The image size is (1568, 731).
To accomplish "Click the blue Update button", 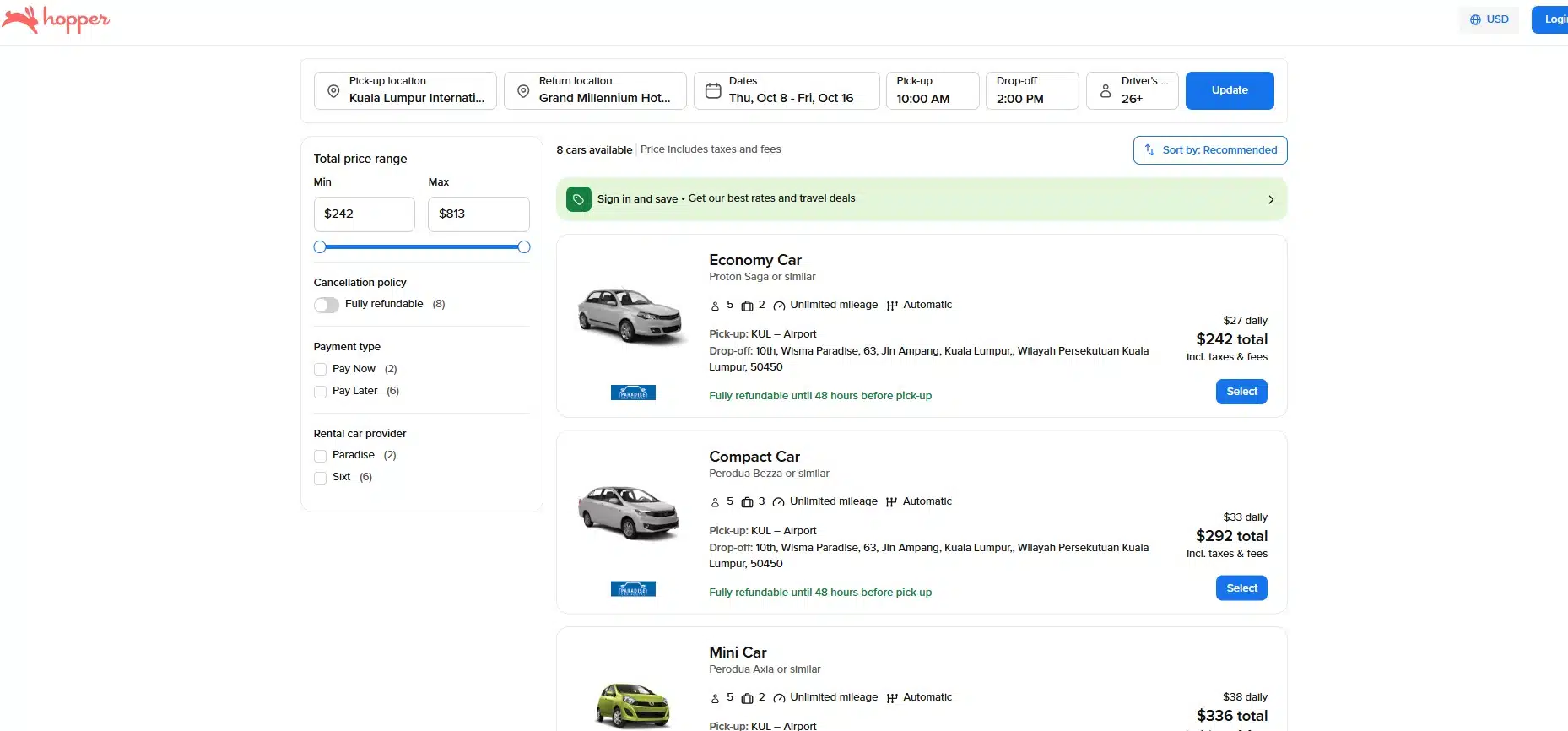I will (x=1230, y=90).
